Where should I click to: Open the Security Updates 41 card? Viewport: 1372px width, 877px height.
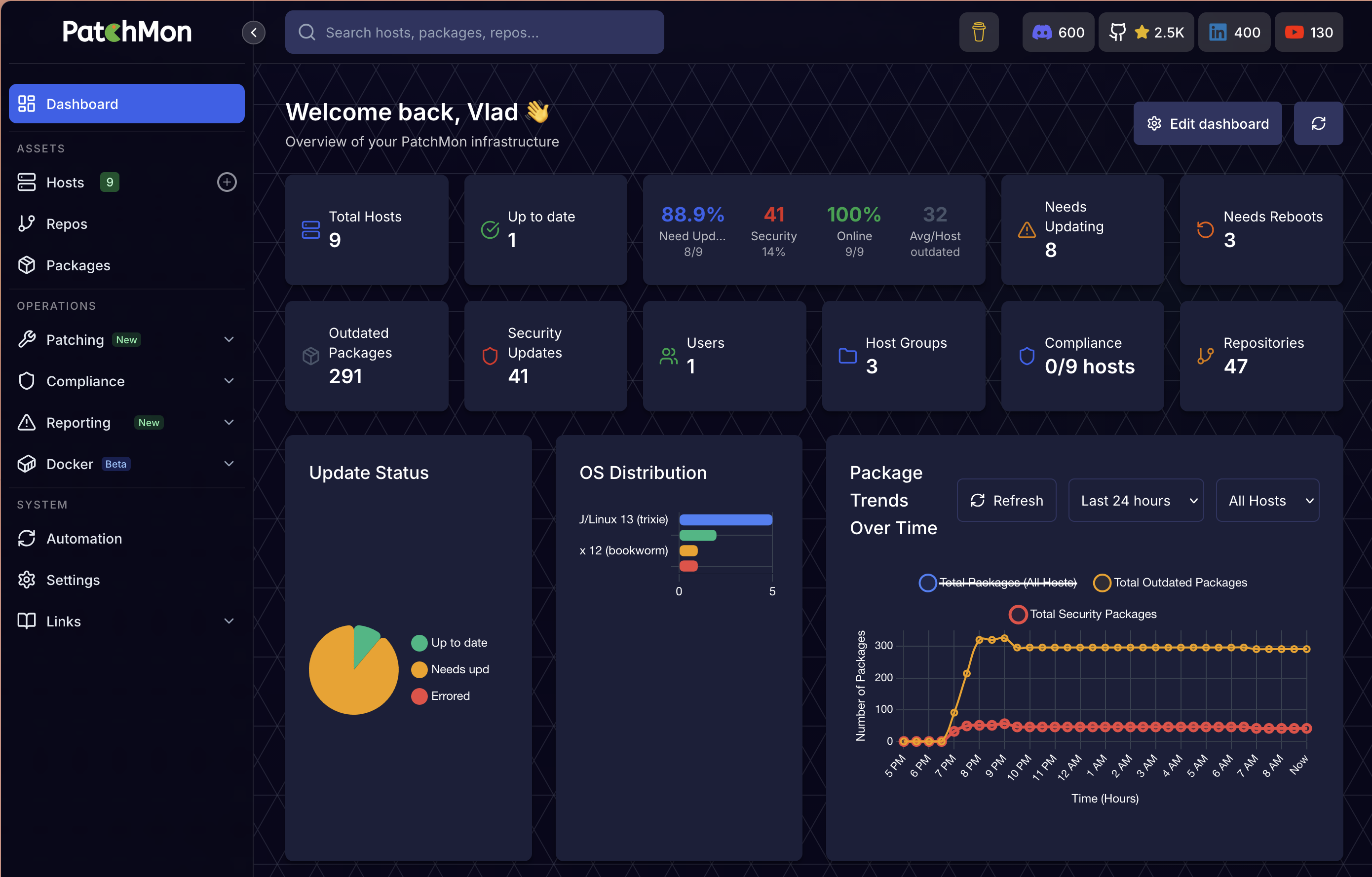545,356
